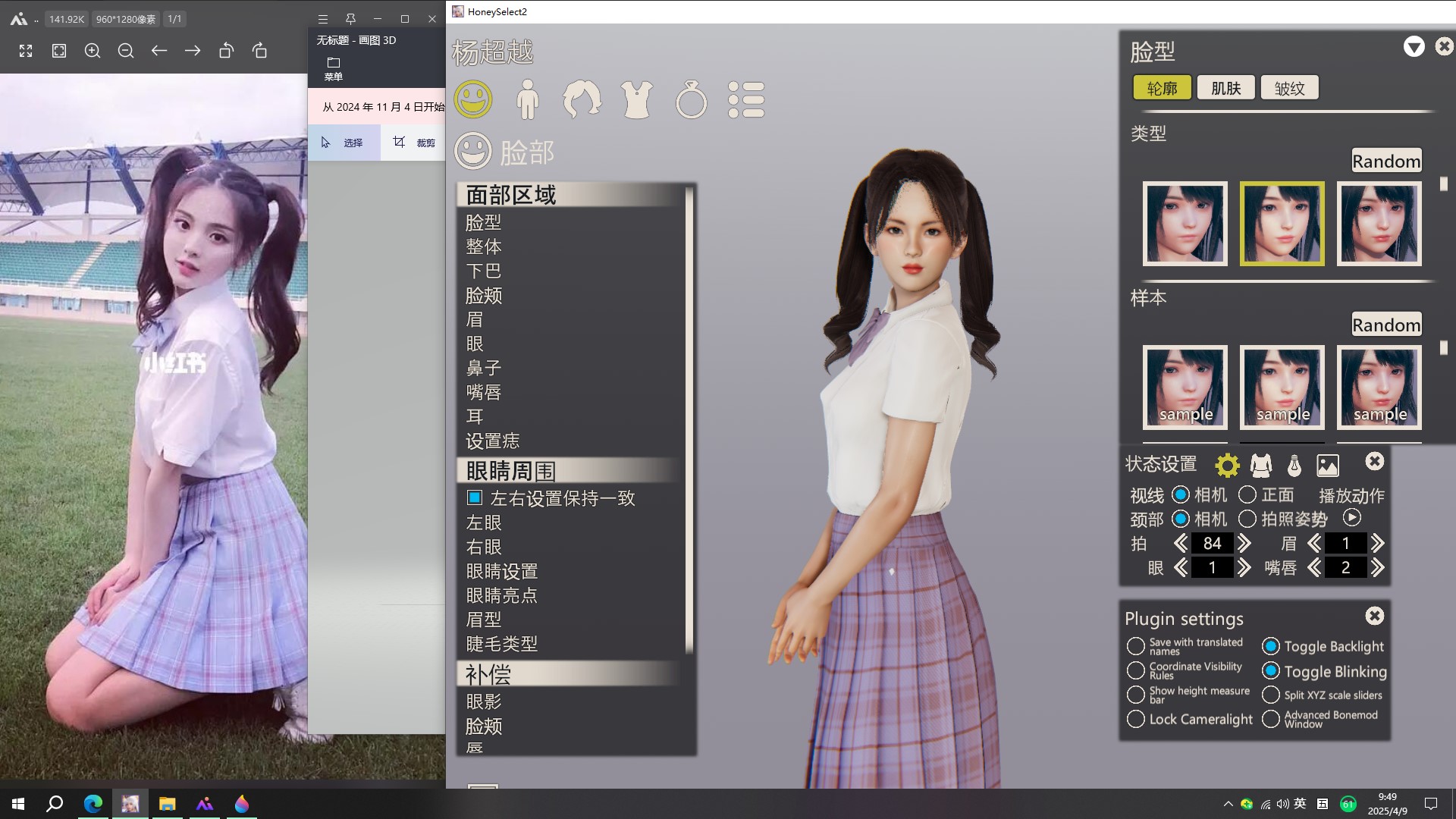Click the Random button under 类型
1456x819 pixels.
pos(1385,161)
